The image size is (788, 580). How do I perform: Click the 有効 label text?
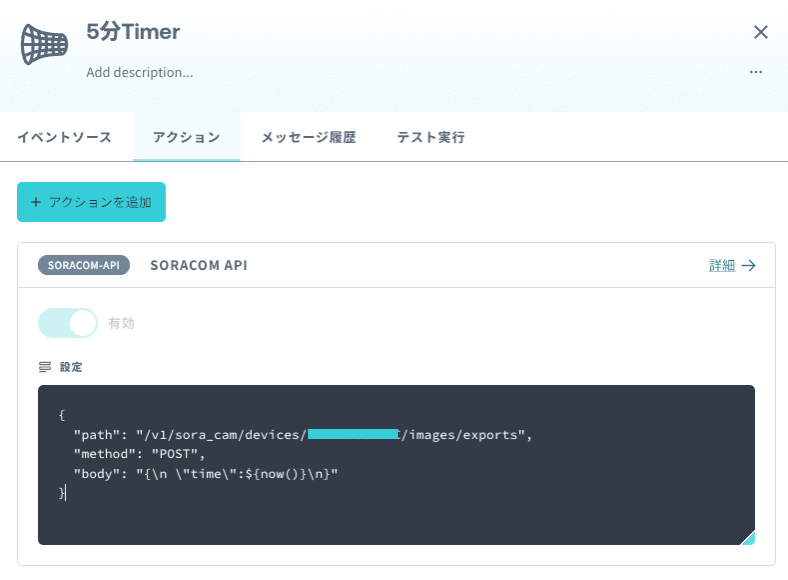pos(121,323)
